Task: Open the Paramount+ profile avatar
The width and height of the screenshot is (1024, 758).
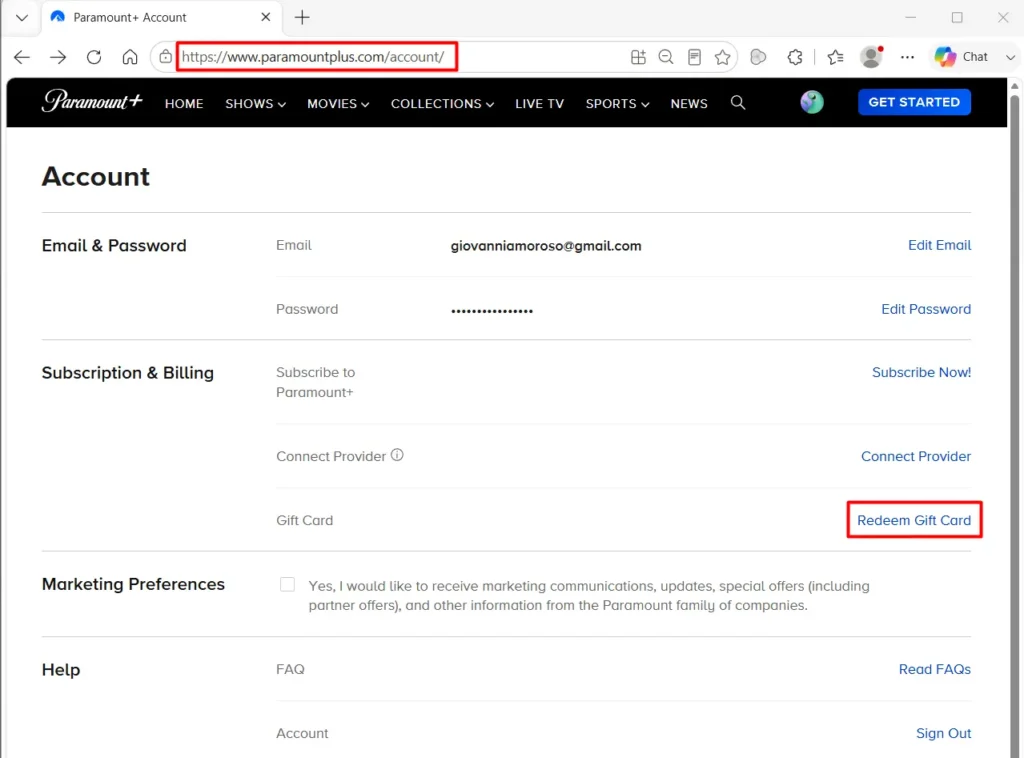Action: click(812, 102)
